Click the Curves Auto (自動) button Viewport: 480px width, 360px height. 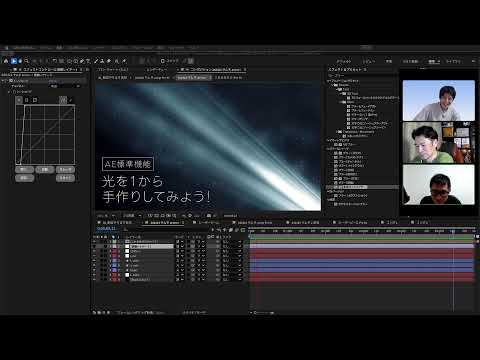45,170
